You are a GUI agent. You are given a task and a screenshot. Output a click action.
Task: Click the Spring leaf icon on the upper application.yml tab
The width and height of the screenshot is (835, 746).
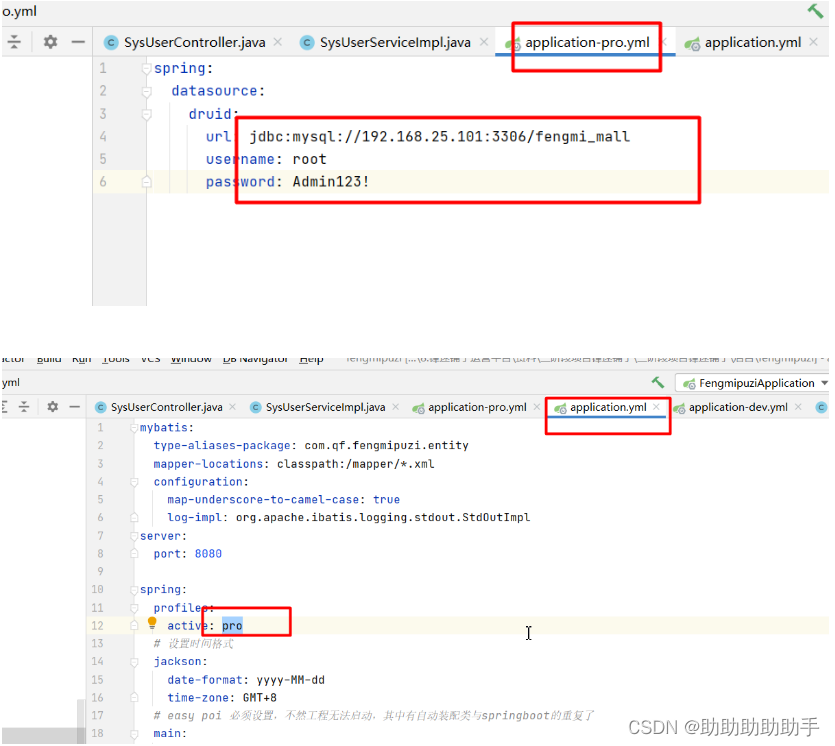coord(692,44)
